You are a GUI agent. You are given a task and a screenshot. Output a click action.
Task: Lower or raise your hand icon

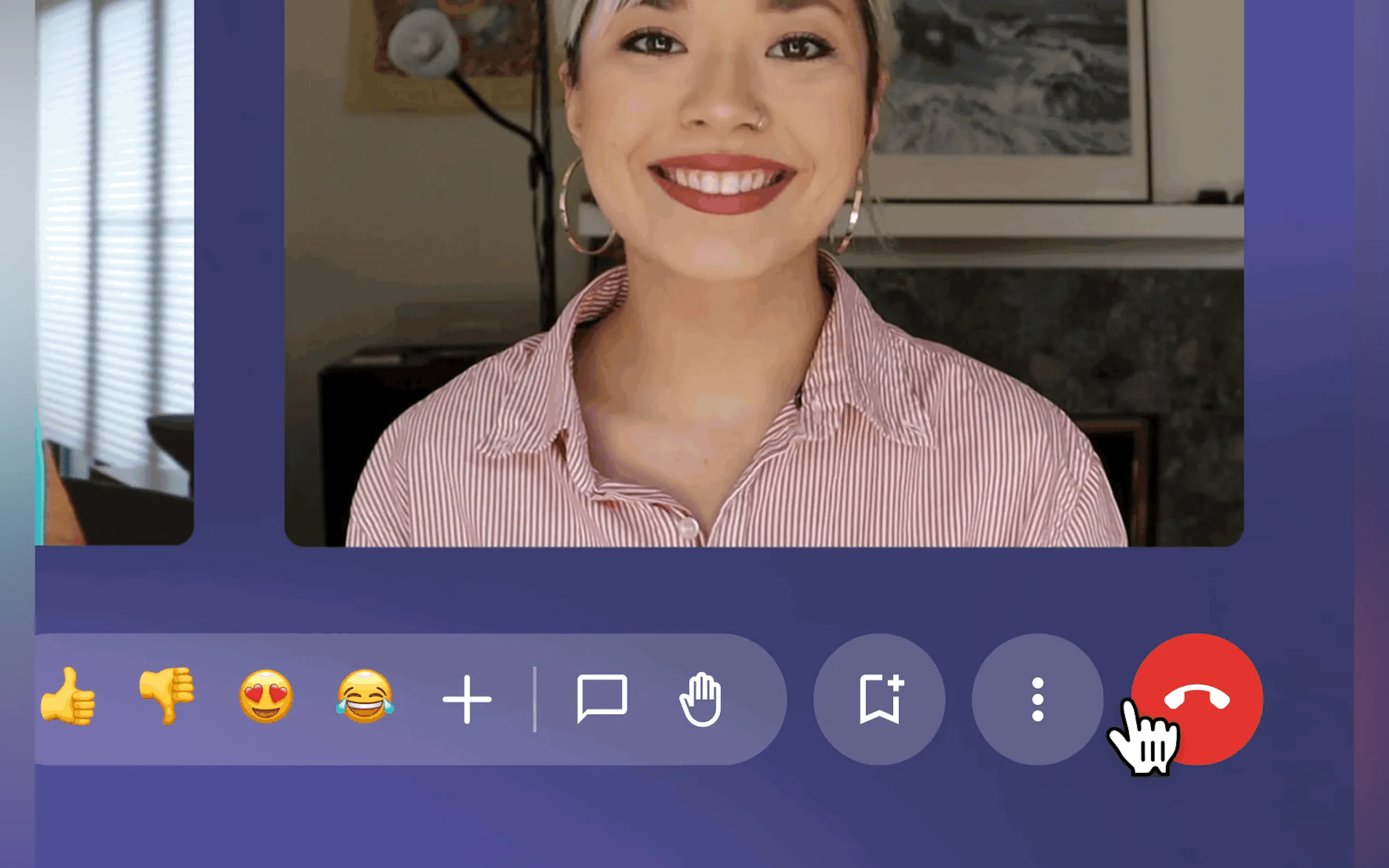pos(701,699)
